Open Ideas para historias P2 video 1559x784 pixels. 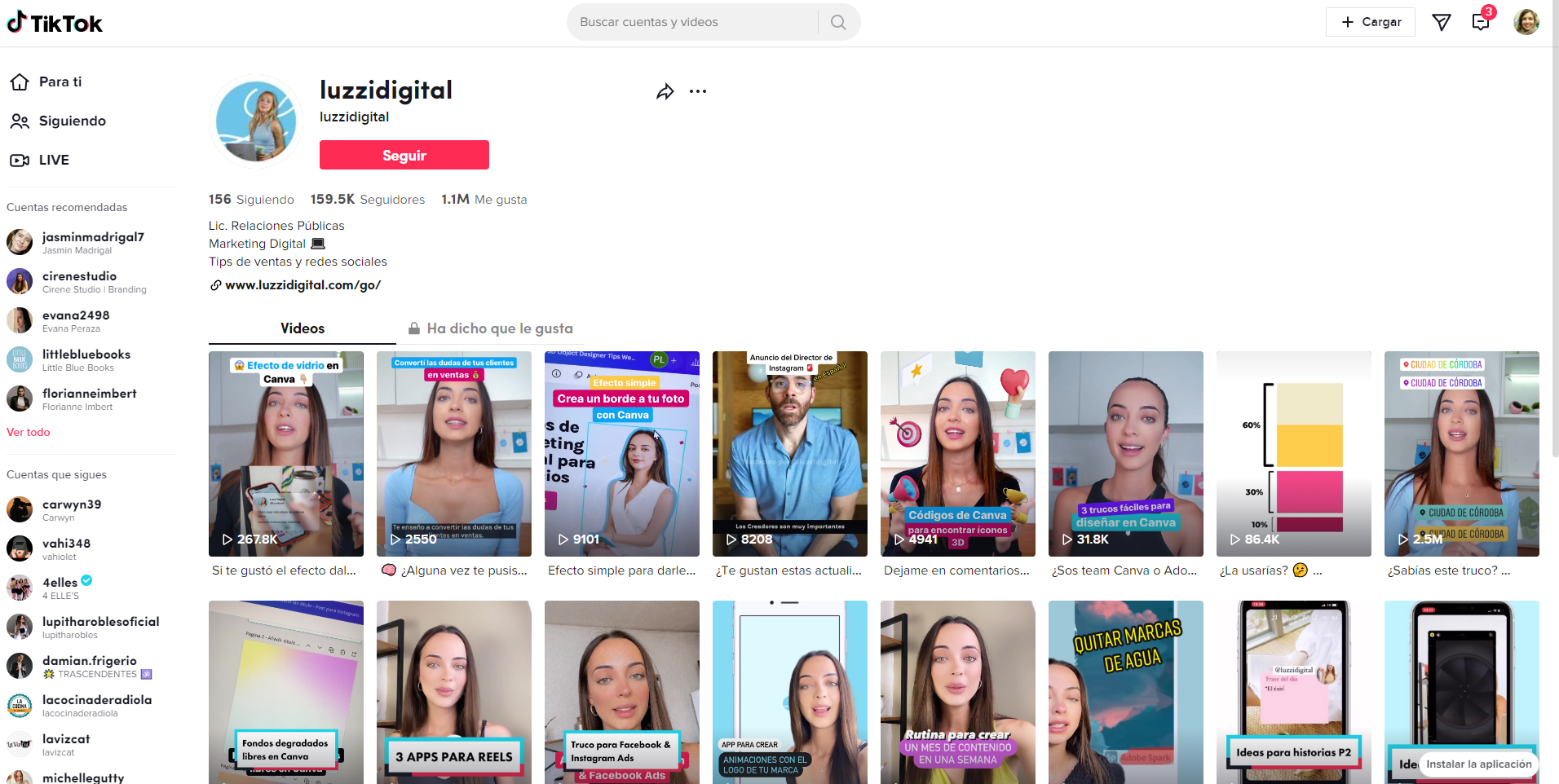(x=1294, y=693)
